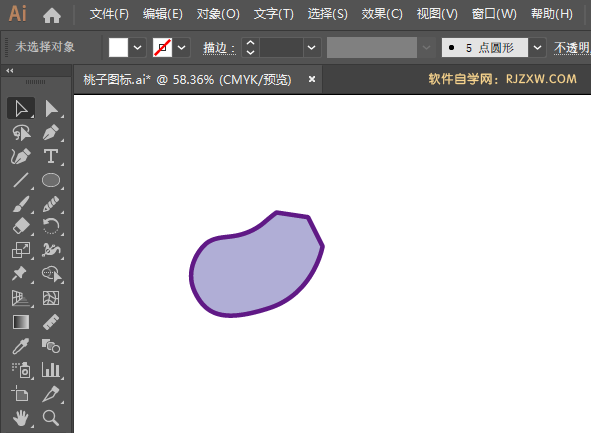
Task: Select the Blend tool
Action: tap(51, 346)
